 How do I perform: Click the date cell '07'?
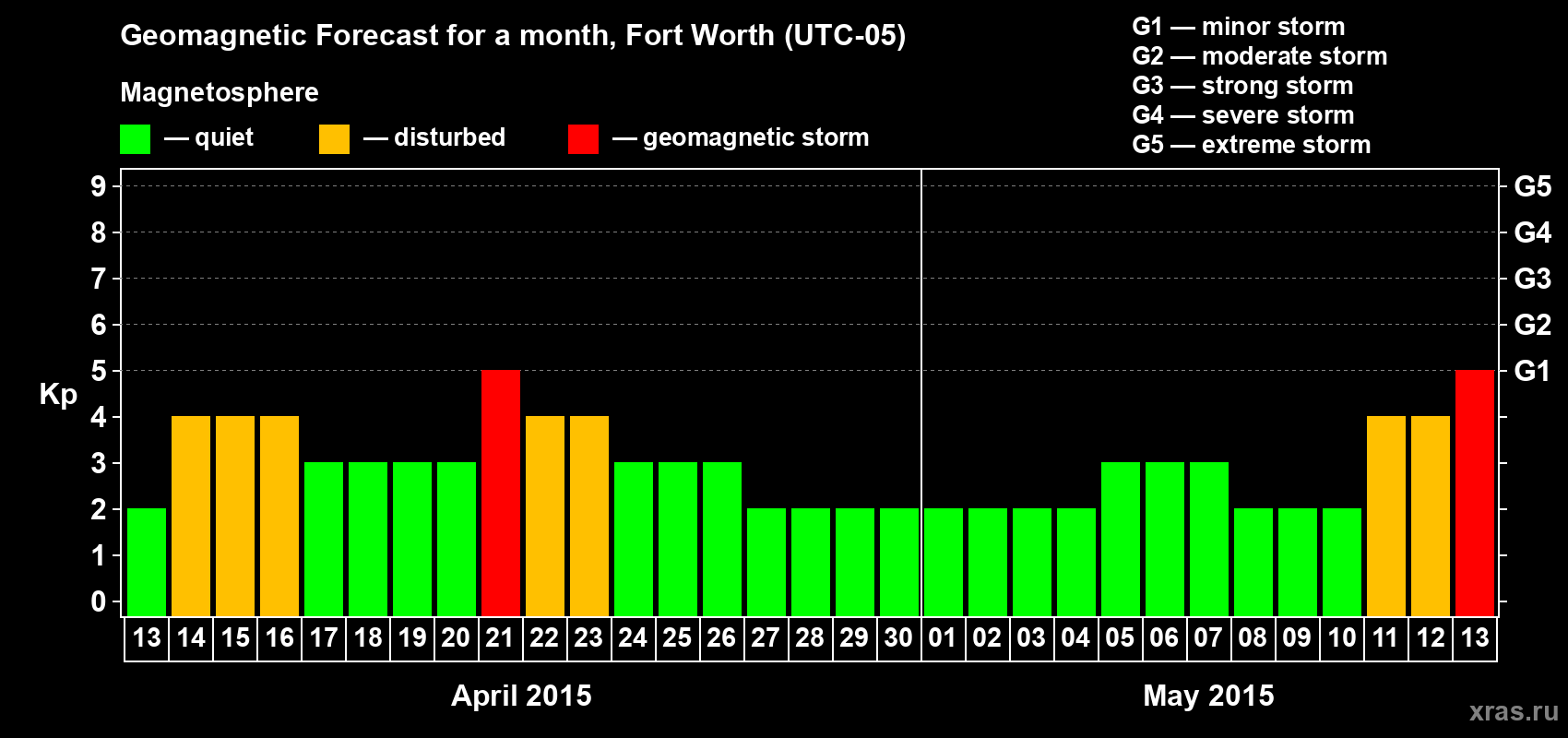(x=1209, y=638)
